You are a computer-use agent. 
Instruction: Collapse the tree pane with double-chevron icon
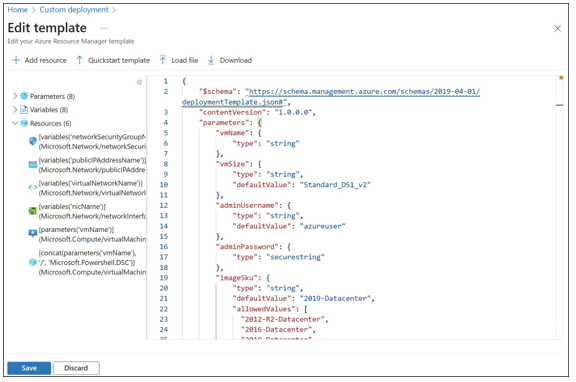click(140, 82)
